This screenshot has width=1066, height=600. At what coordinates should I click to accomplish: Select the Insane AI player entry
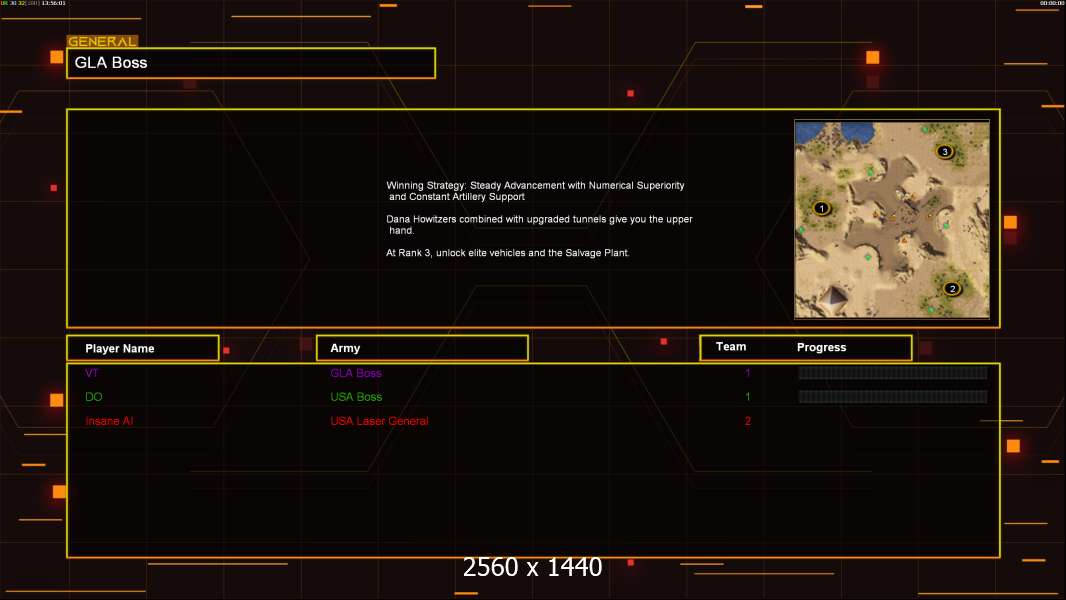click(109, 421)
